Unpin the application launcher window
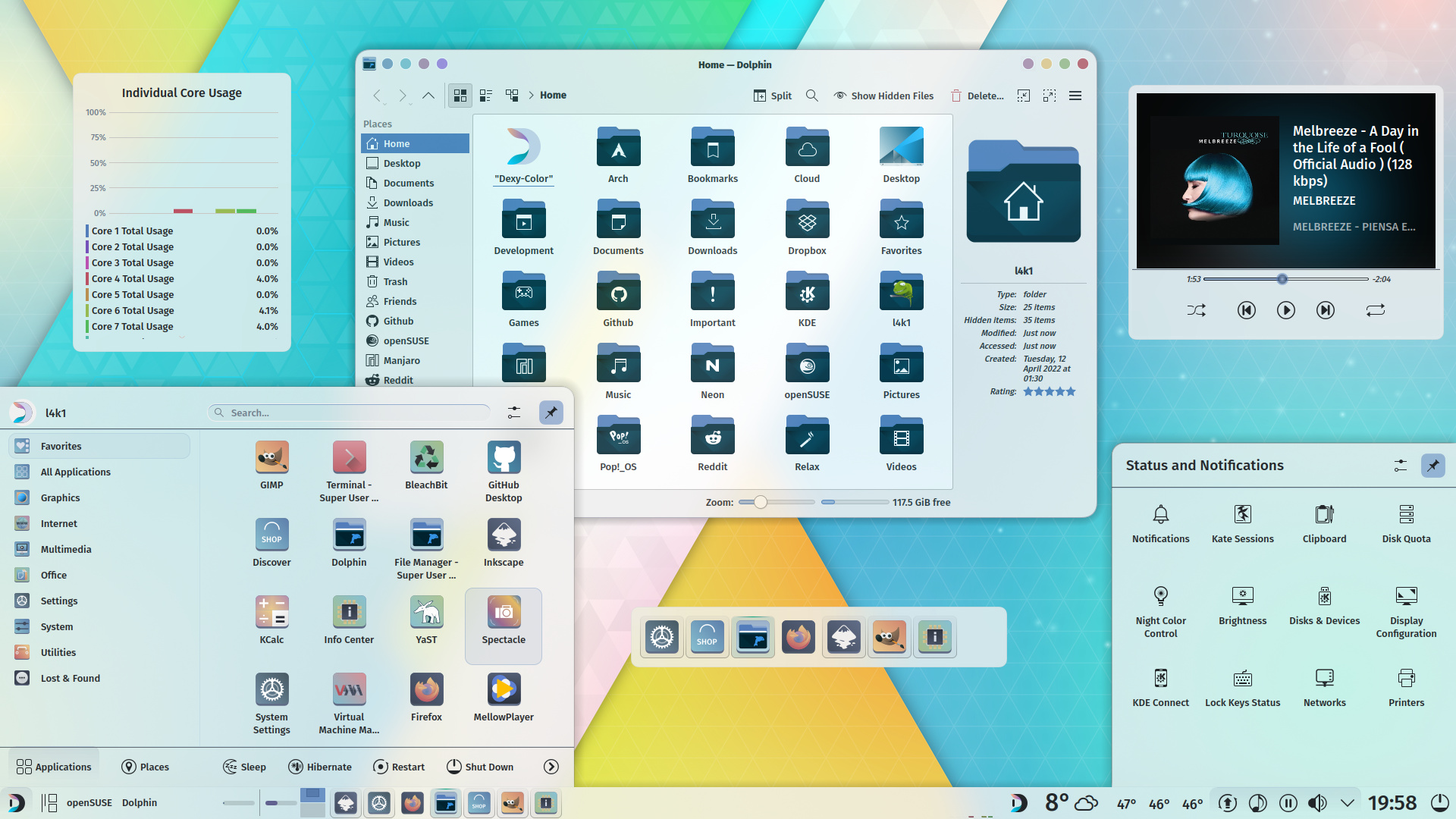Viewport: 1456px width, 819px height. coord(551,413)
